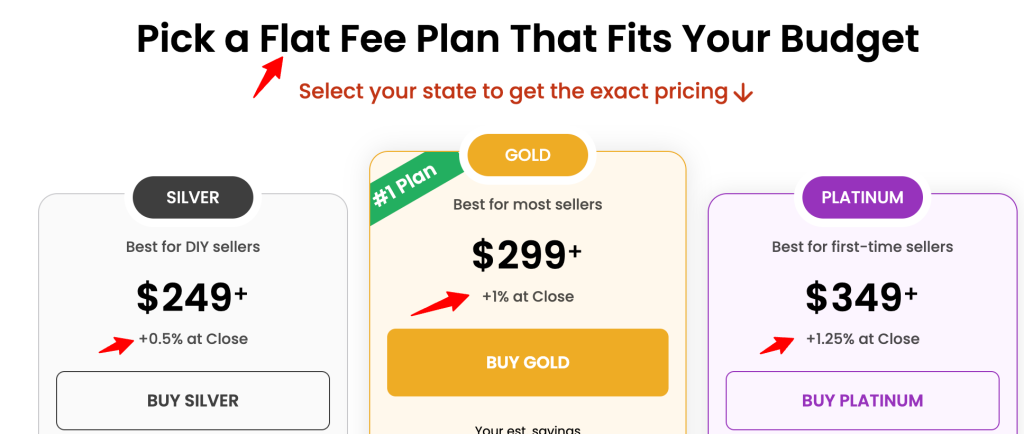Click the Best for most sellers text
Screen dimensions: 1024x434
528,204
